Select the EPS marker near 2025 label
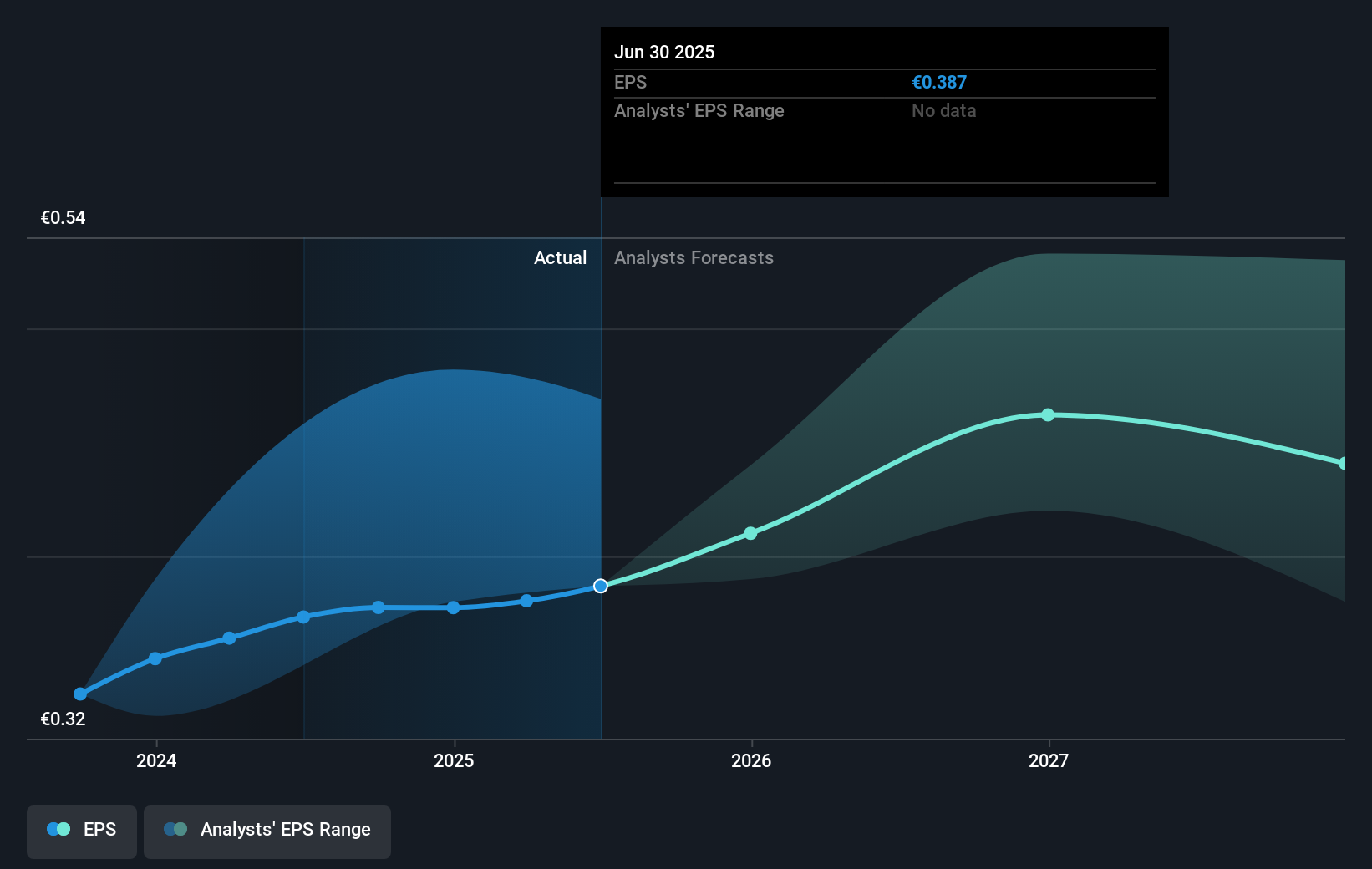The image size is (1372, 869). pyautogui.click(x=452, y=607)
